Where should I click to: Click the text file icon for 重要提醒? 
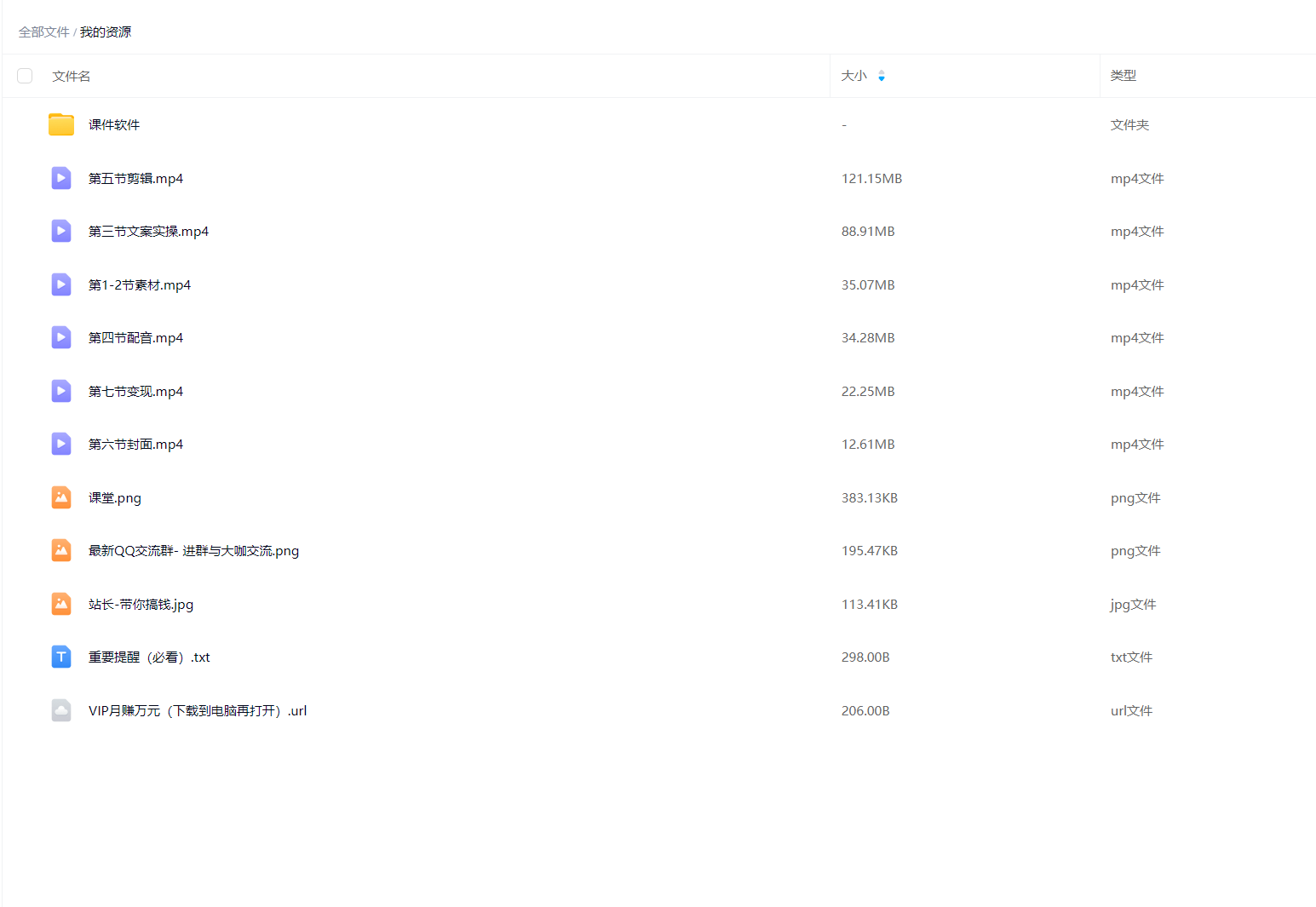point(61,657)
